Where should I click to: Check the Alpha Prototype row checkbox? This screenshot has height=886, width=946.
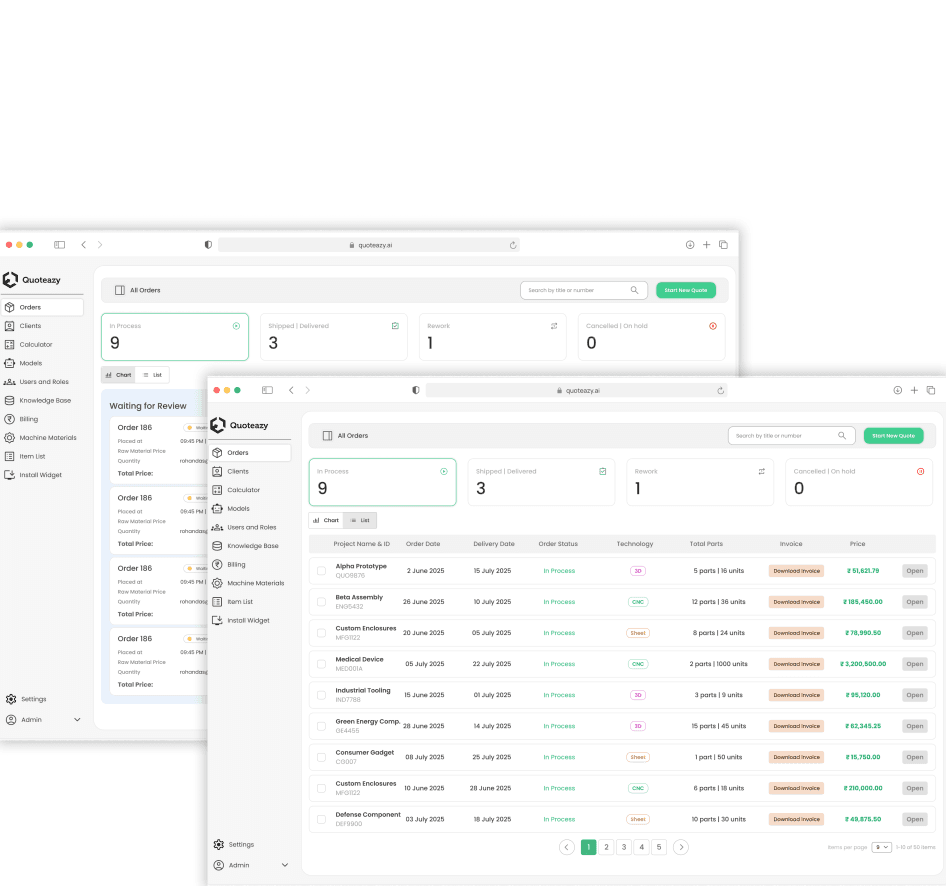[x=321, y=571]
